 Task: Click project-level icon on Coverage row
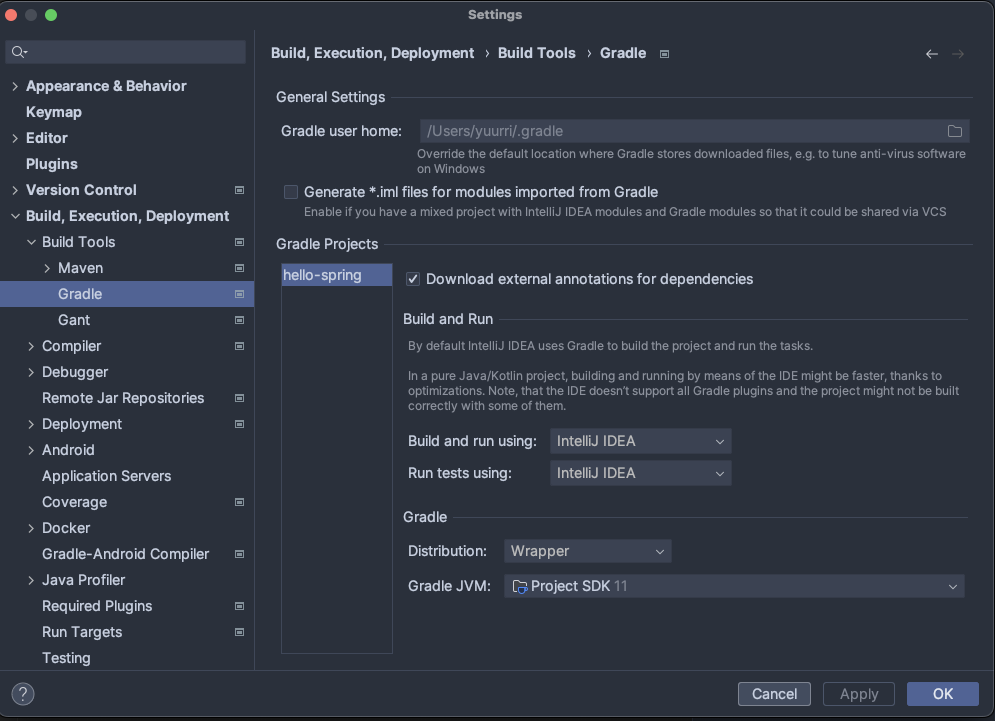pyautogui.click(x=239, y=502)
